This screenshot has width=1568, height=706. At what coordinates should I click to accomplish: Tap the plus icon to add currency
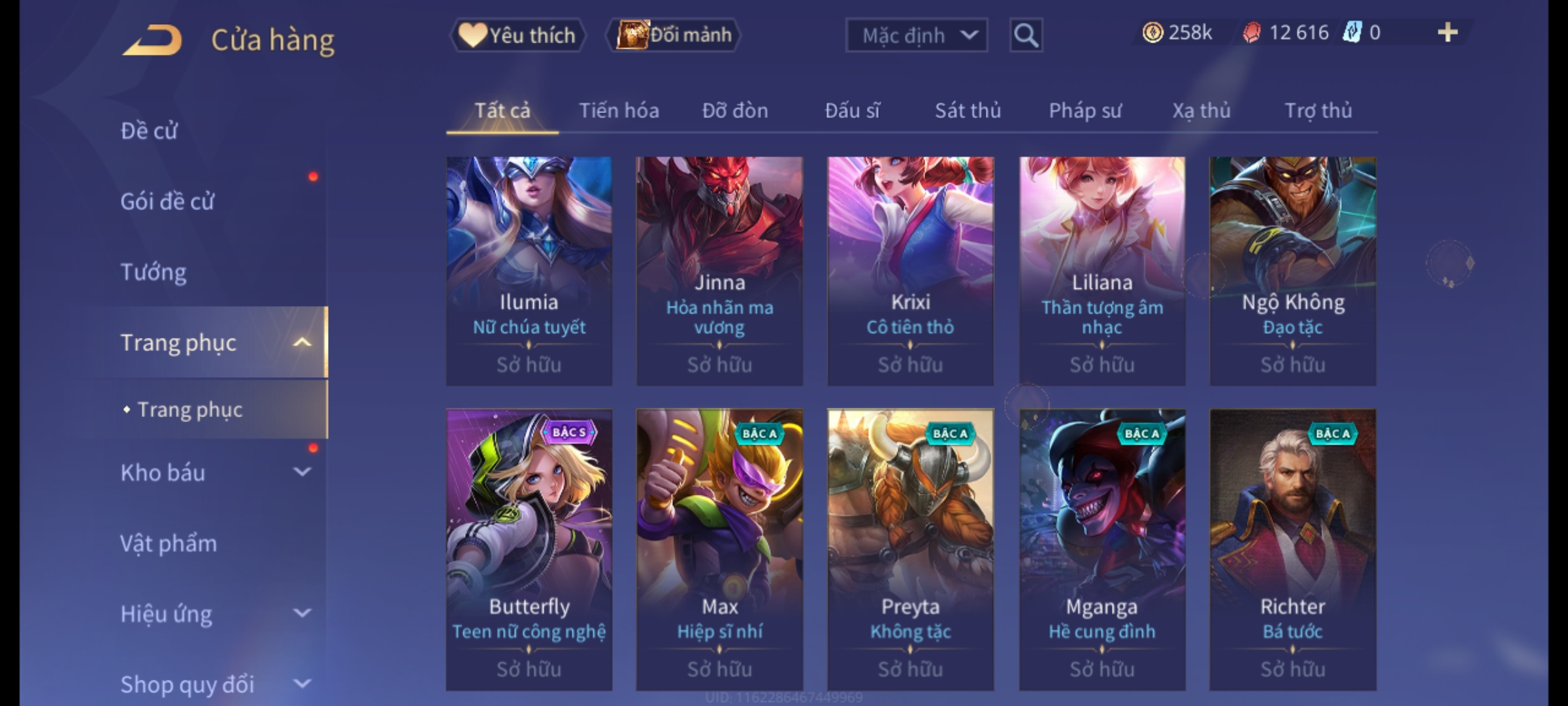(1448, 32)
